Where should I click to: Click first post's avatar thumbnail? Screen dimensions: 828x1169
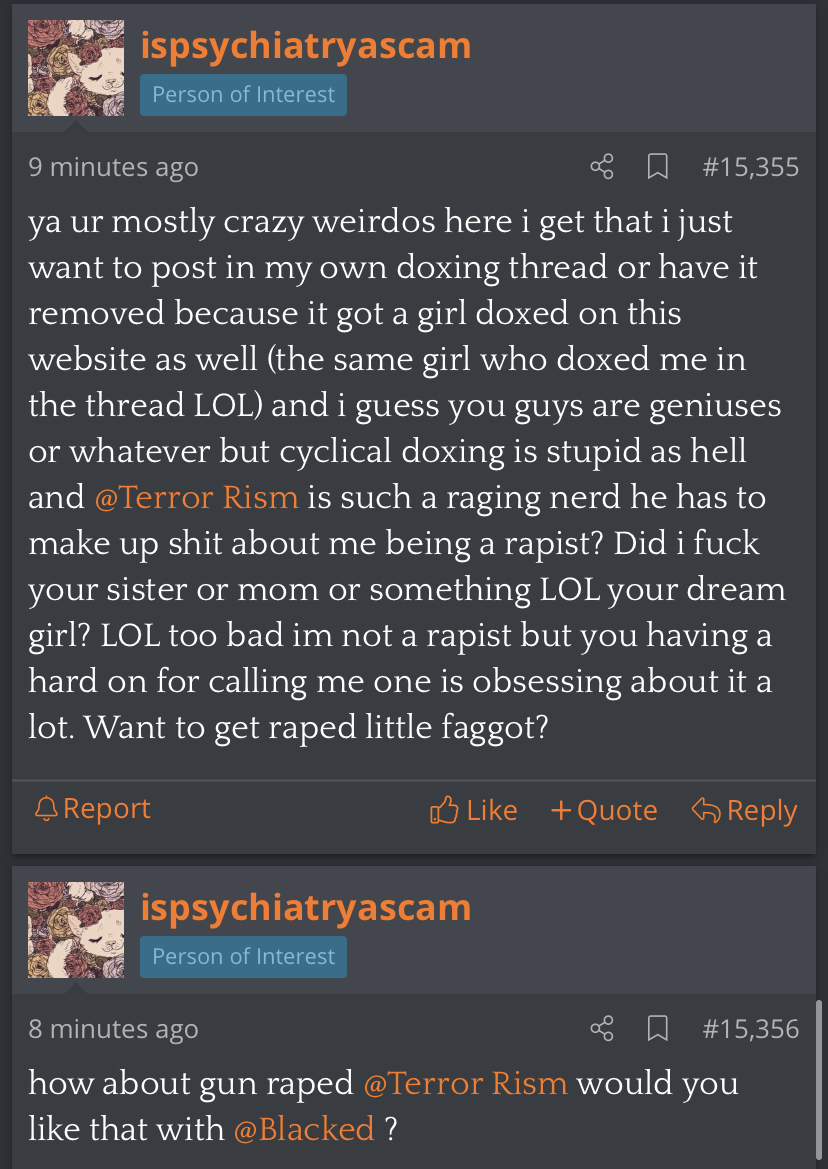(x=76, y=68)
